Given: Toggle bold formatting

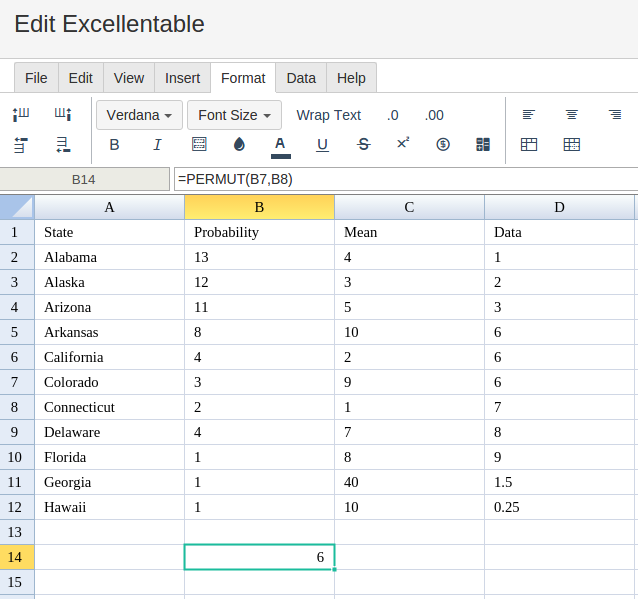Looking at the screenshot, I should pos(114,144).
